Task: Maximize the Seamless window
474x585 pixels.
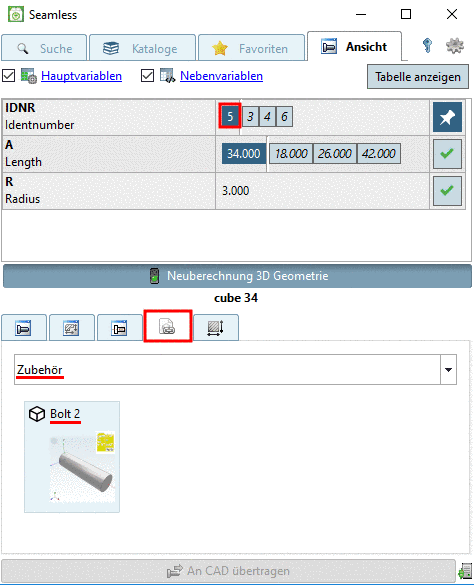Action: point(406,15)
